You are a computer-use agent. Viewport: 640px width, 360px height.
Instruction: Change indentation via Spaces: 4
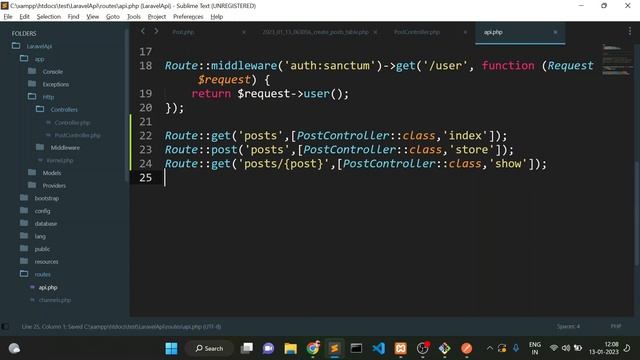coord(568,326)
